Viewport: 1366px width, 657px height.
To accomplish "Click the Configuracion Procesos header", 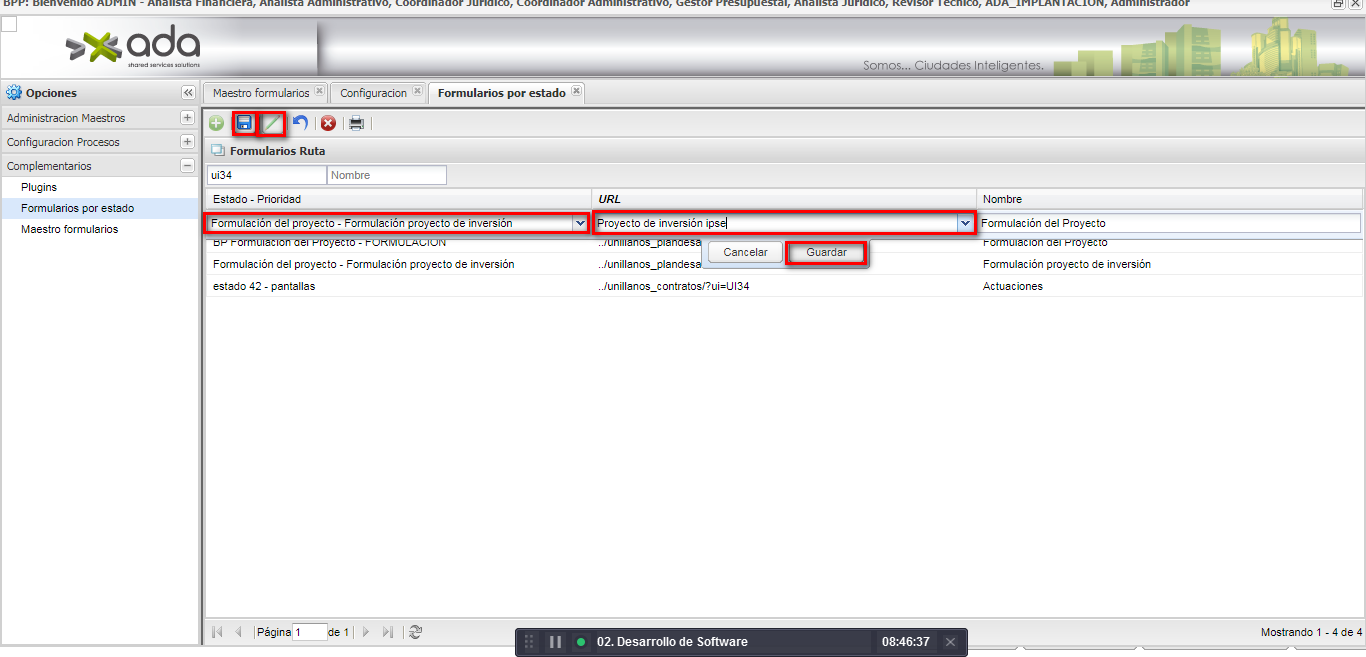I will [99, 142].
